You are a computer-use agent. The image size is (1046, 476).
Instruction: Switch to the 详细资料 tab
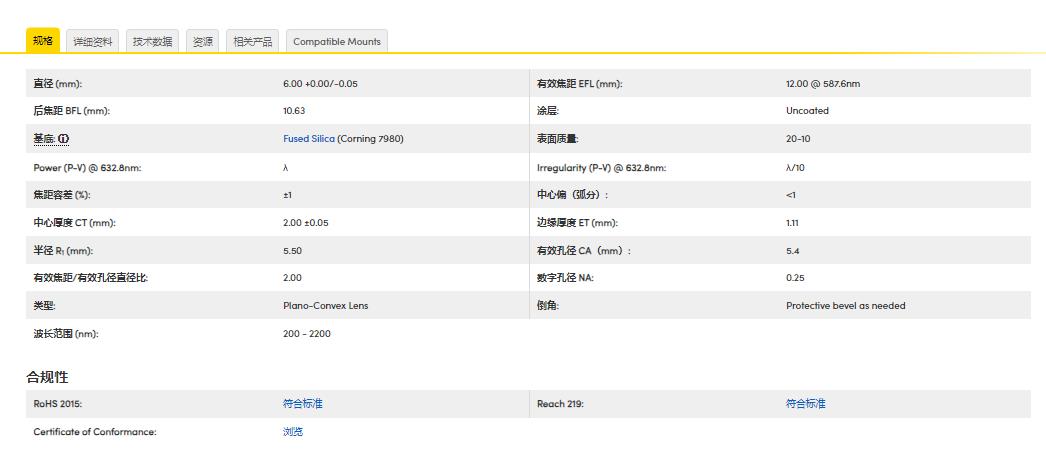[x=93, y=41]
